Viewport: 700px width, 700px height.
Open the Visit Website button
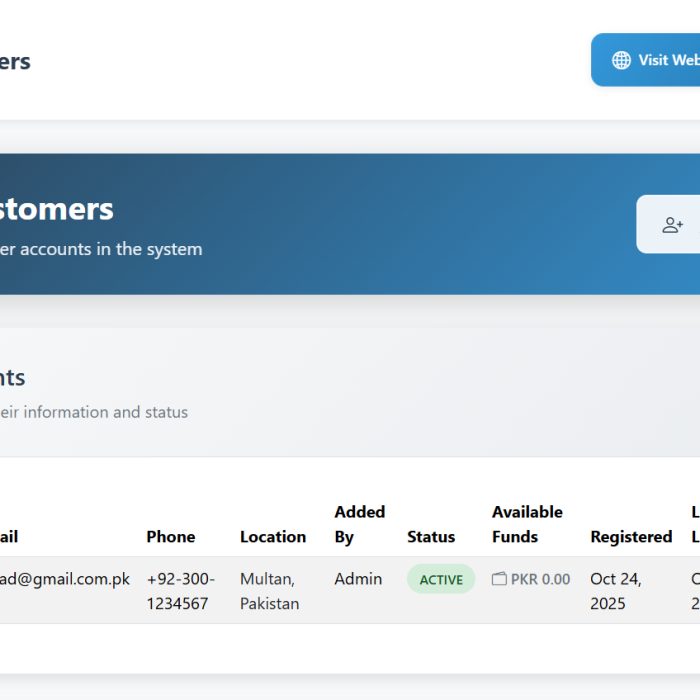click(x=650, y=60)
